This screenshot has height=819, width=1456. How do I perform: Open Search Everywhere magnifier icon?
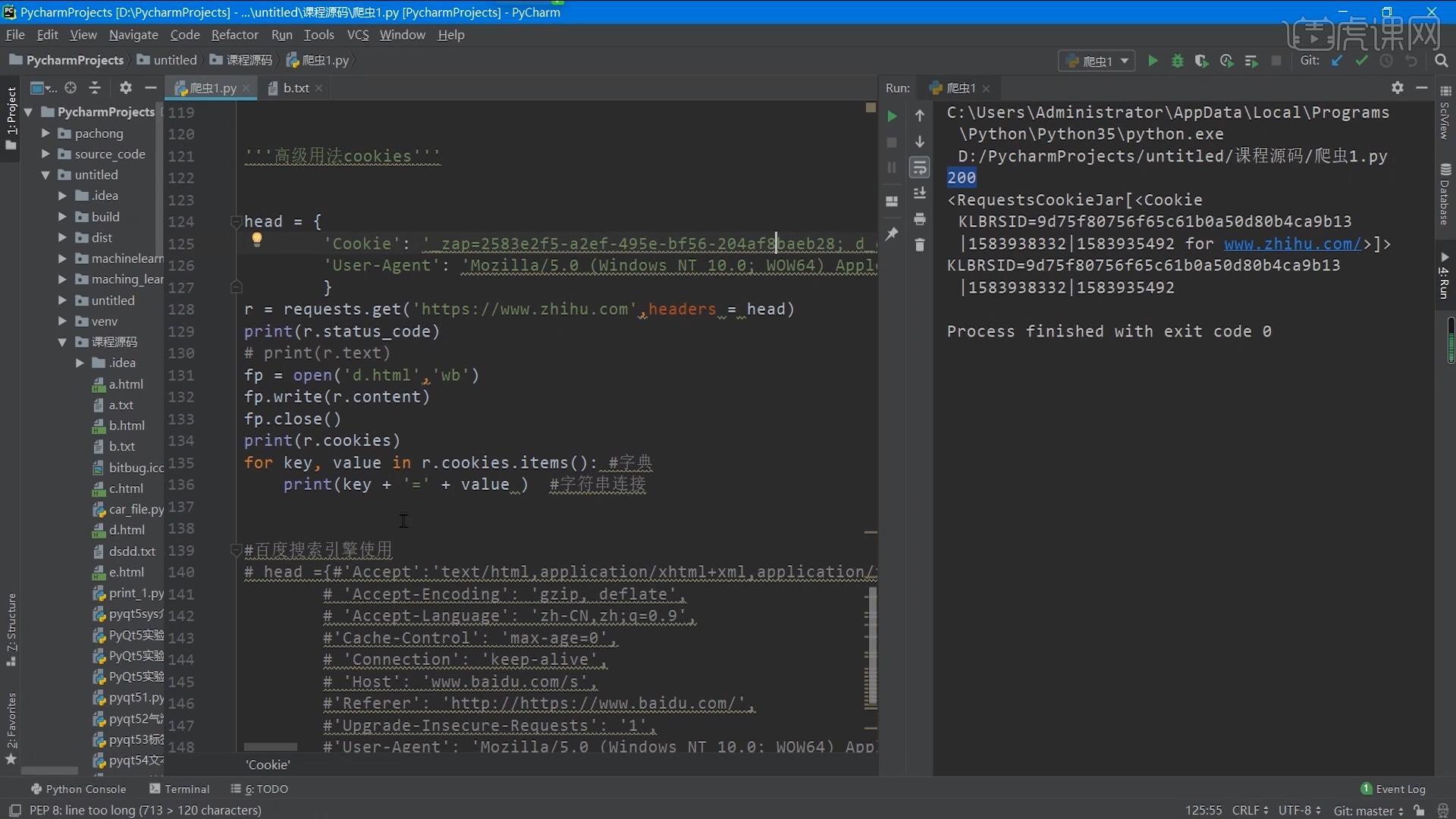click(1442, 61)
